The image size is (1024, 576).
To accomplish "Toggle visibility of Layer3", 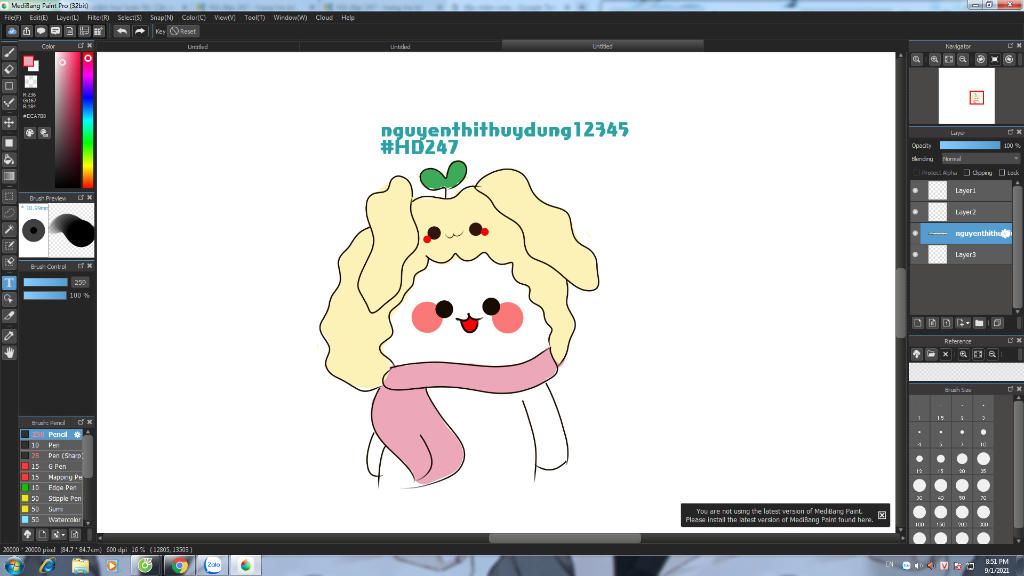I will (x=915, y=255).
